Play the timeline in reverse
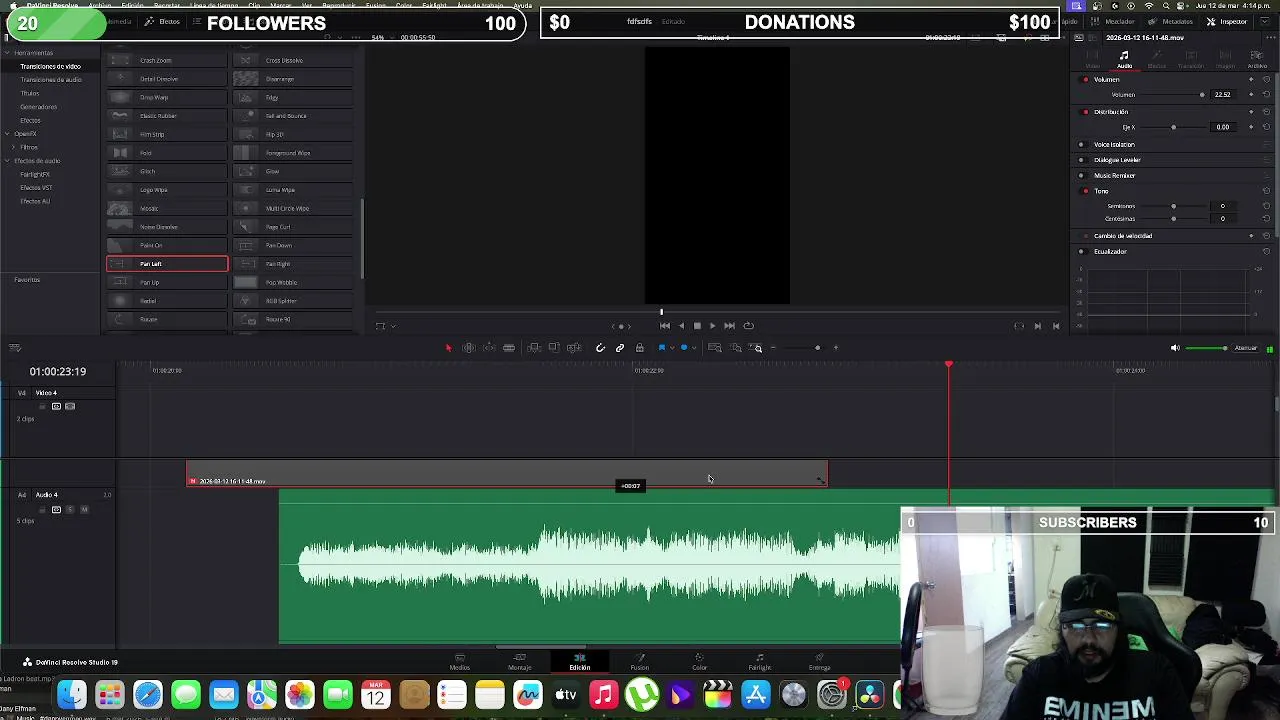1280x720 pixels. click(x=681, y=326)
